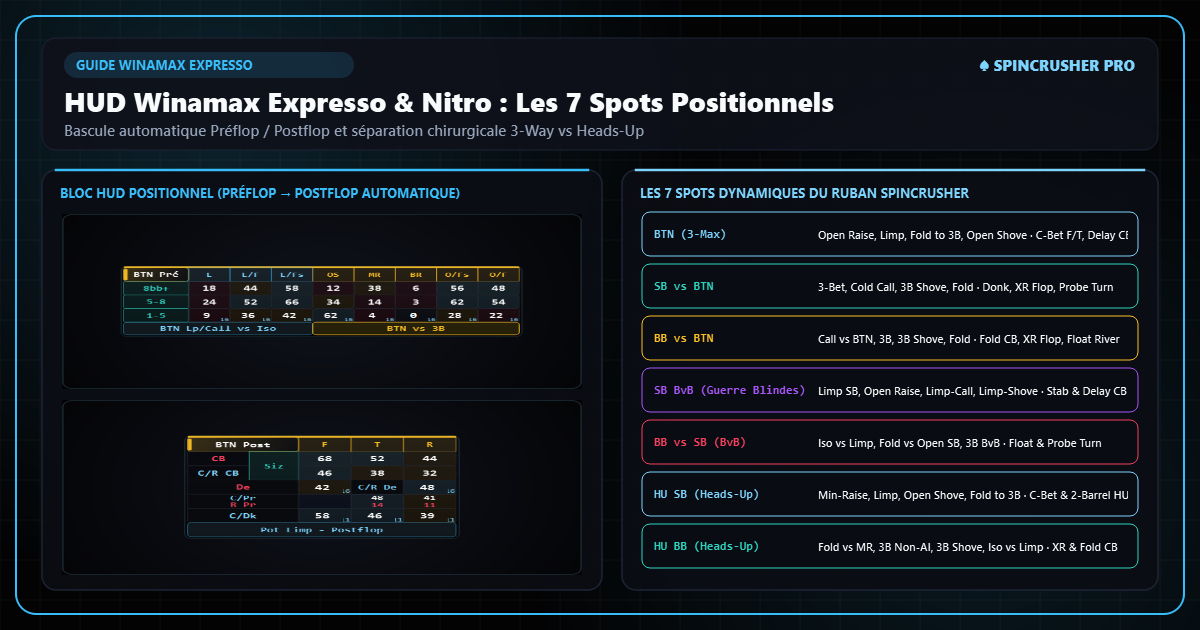Click value 22 in the 1-5 row

[x=498, y=315]
